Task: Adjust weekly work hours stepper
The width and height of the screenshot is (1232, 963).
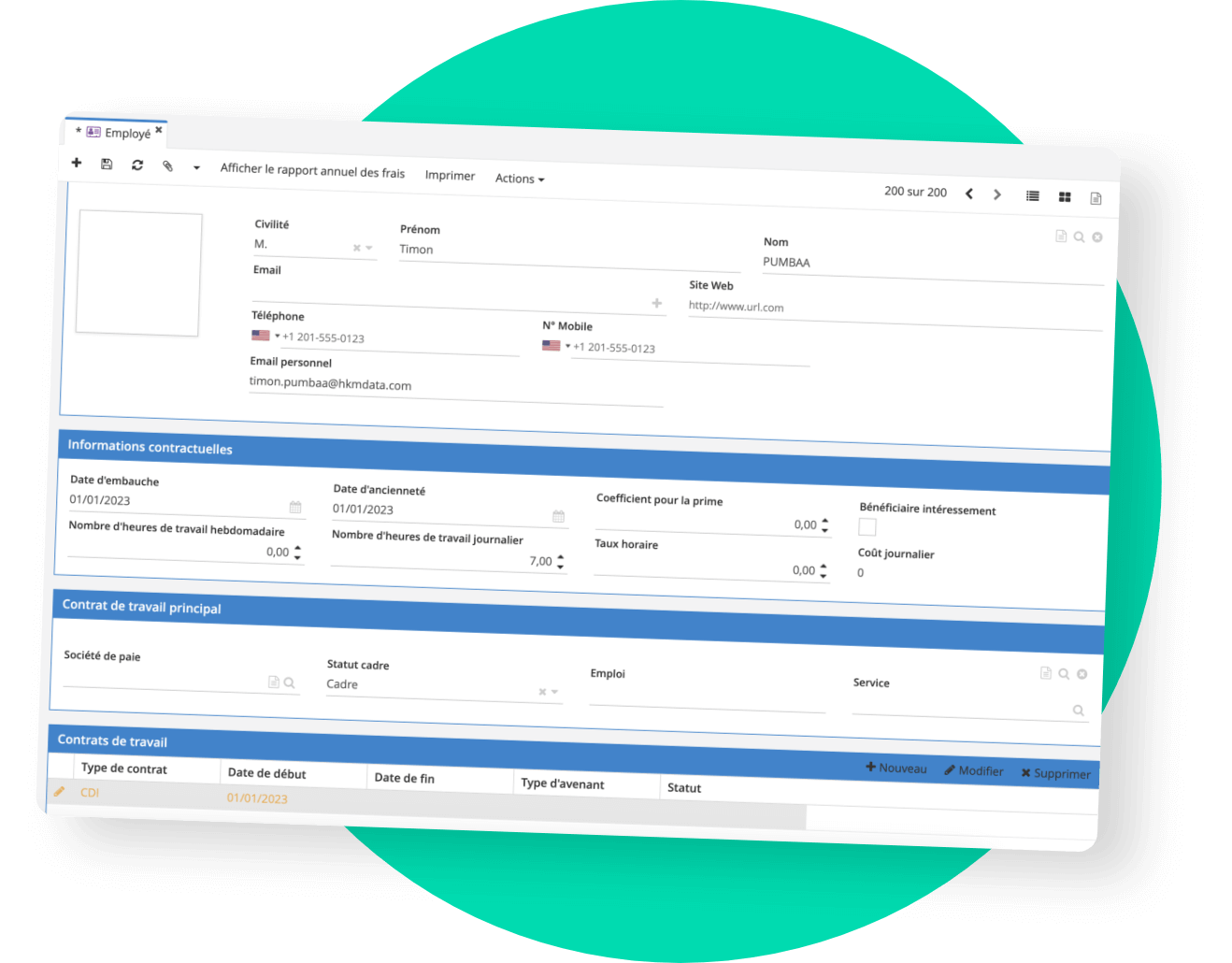Action: tap(297, 553)
